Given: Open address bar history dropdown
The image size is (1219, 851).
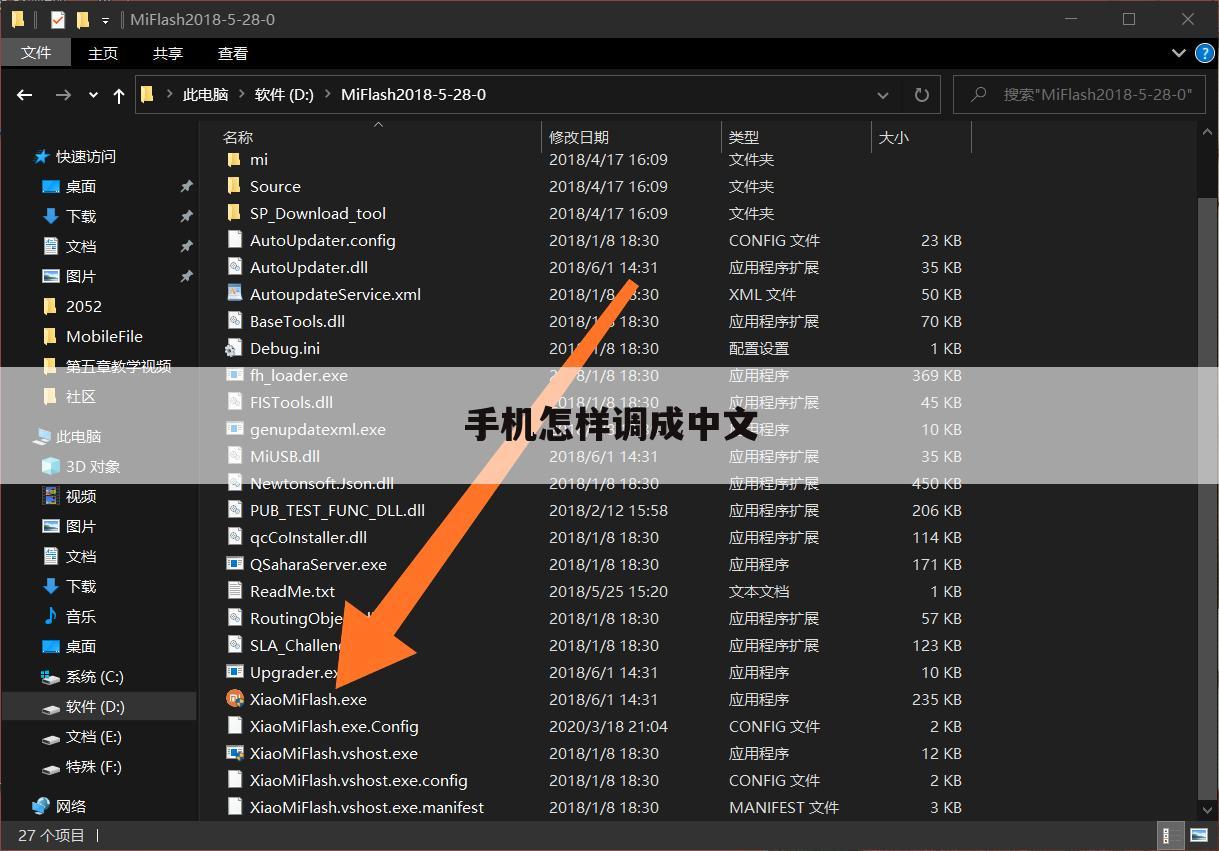Looking at the screenshot, I should (x=883, y=95).
